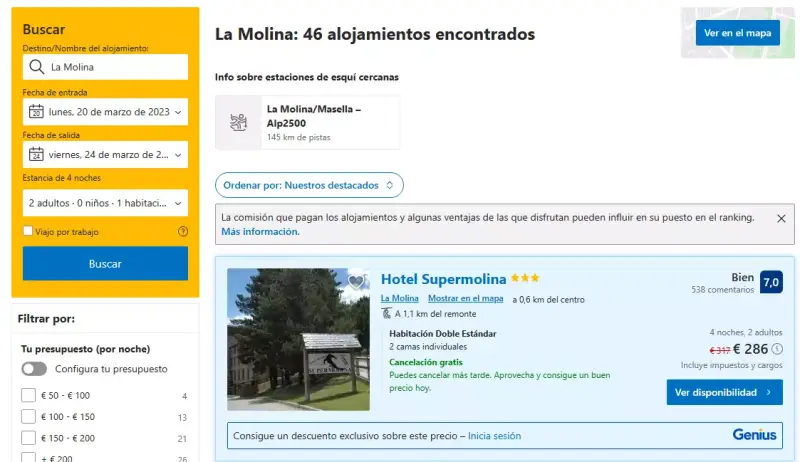This screenshot has height=462, width=800.
Task: Click the blue Buscar button
Action: point(105,264)
